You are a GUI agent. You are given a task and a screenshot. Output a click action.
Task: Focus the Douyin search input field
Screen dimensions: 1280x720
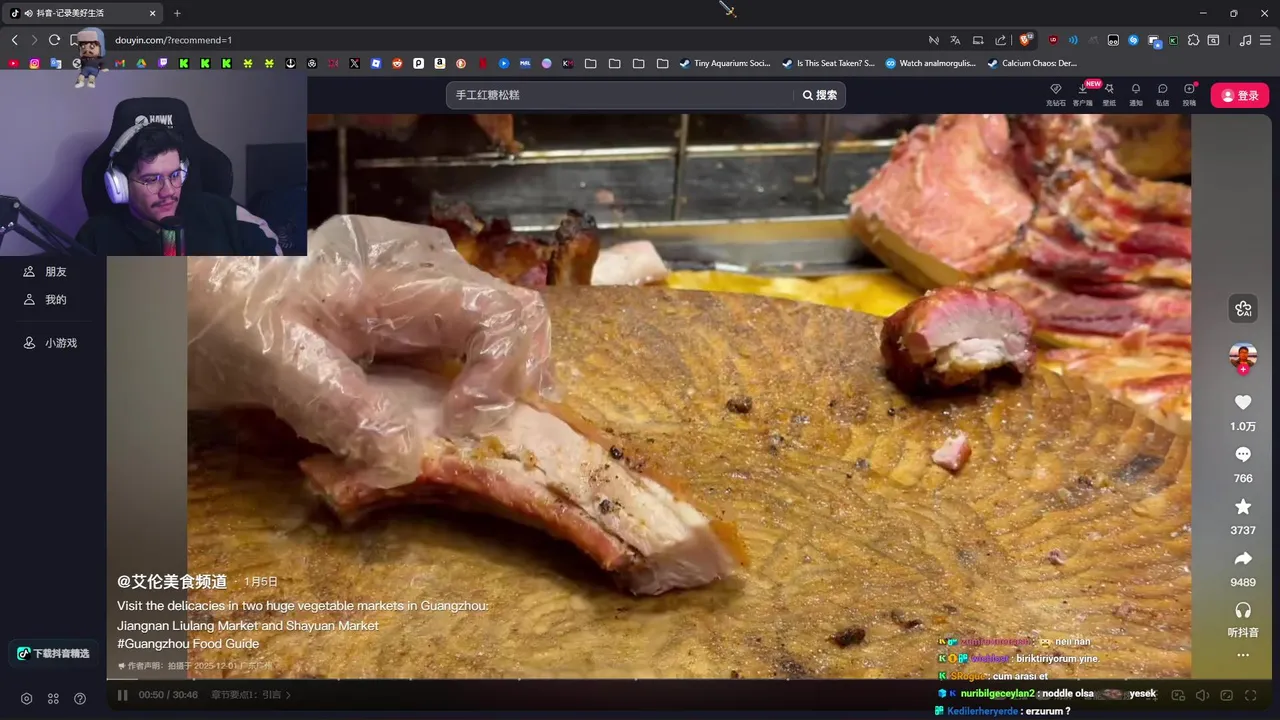tap(620, 95)
